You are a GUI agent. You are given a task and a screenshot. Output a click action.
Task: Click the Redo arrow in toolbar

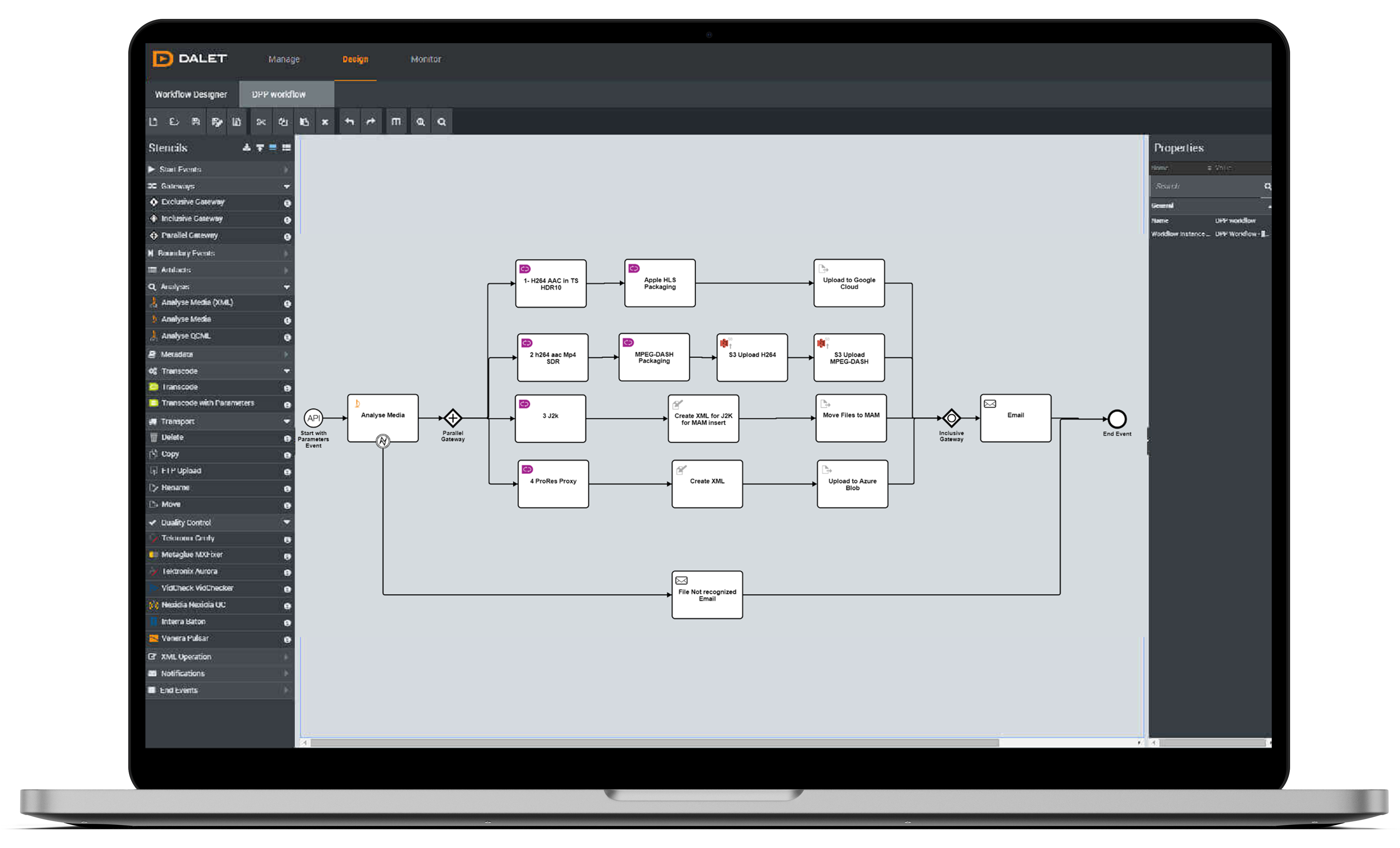371,122
